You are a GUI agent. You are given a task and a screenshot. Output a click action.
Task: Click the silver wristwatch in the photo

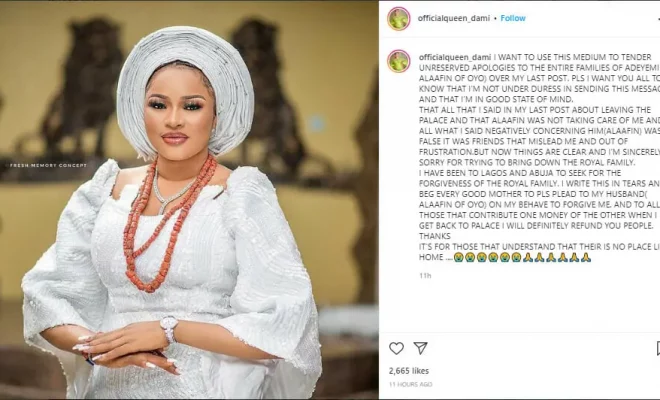point(168,329)
